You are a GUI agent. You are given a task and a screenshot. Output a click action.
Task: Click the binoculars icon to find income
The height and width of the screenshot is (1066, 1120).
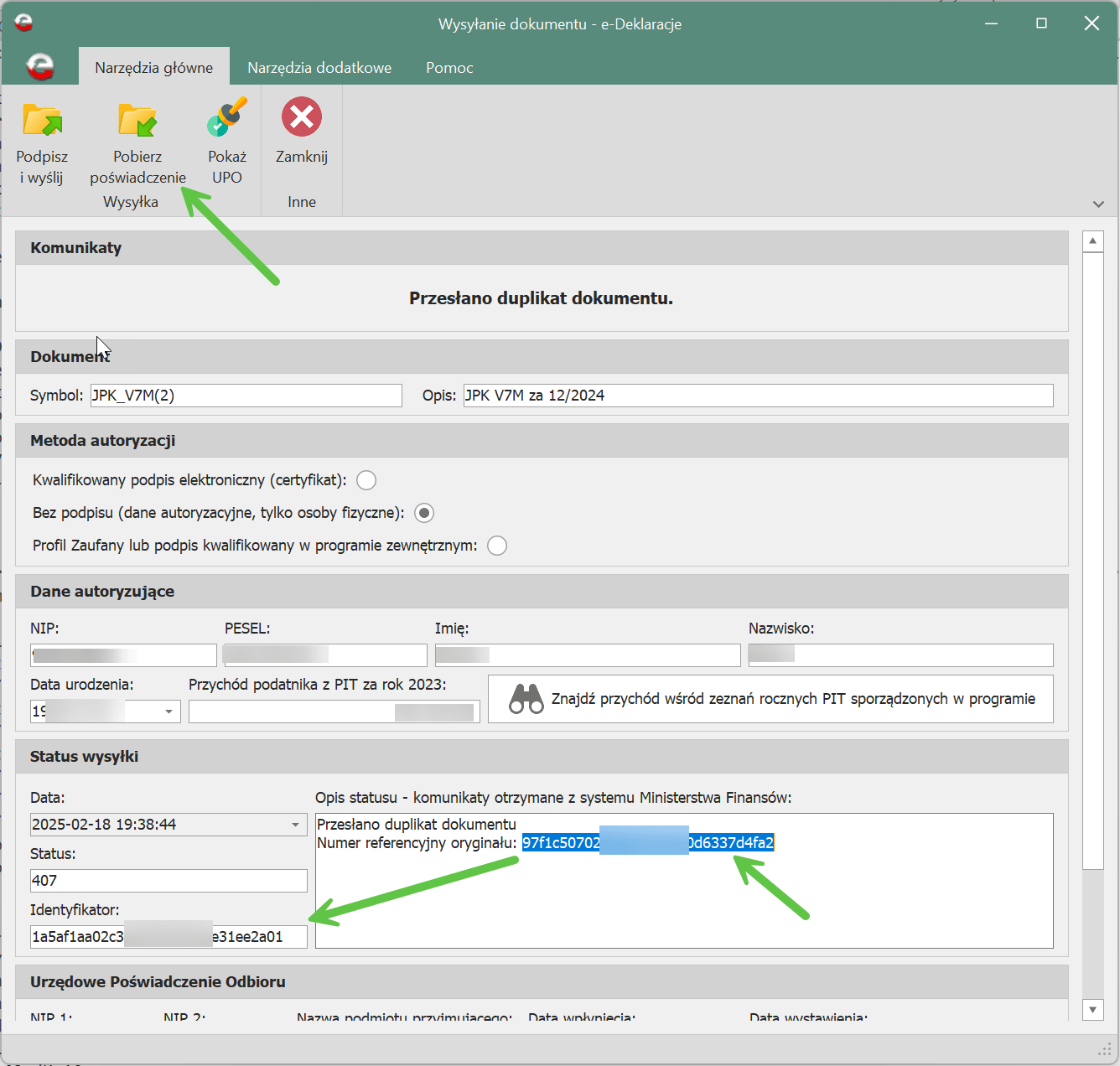pyautogui.click(x=526, y=699)
